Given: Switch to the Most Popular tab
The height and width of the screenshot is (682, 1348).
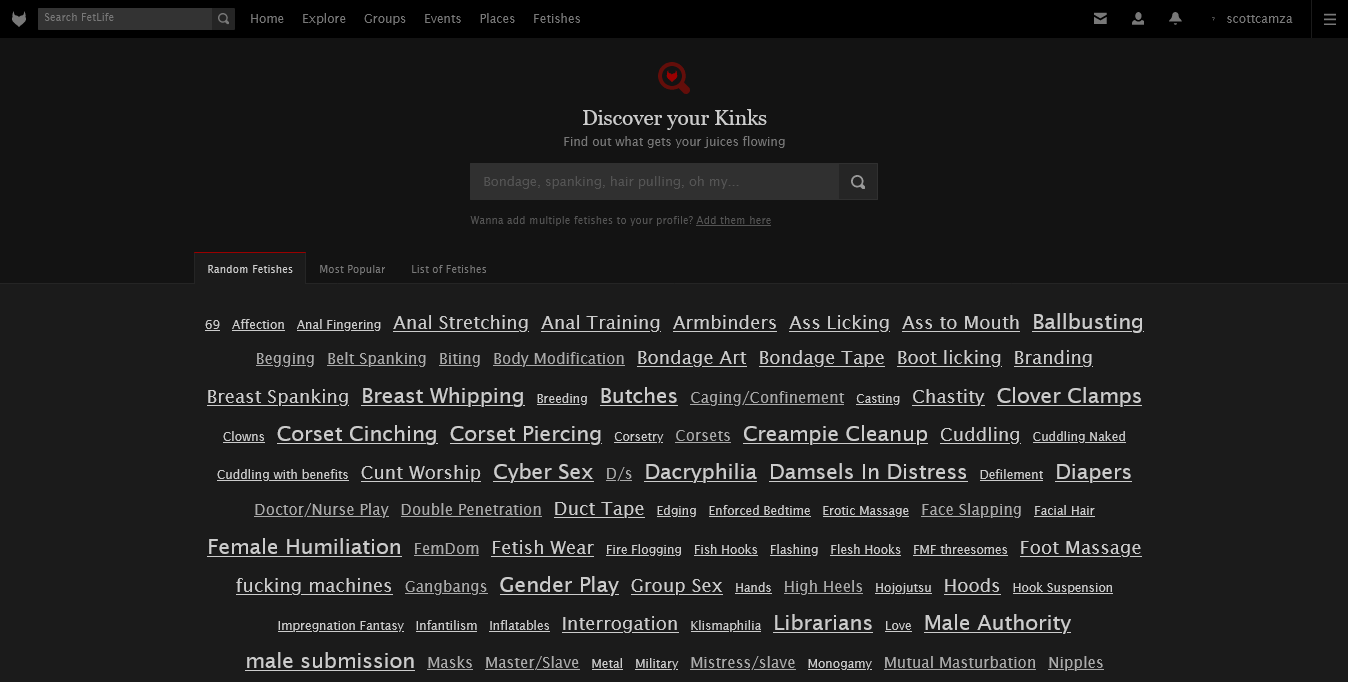Looking at the screenshot, I should coord(352,269).
